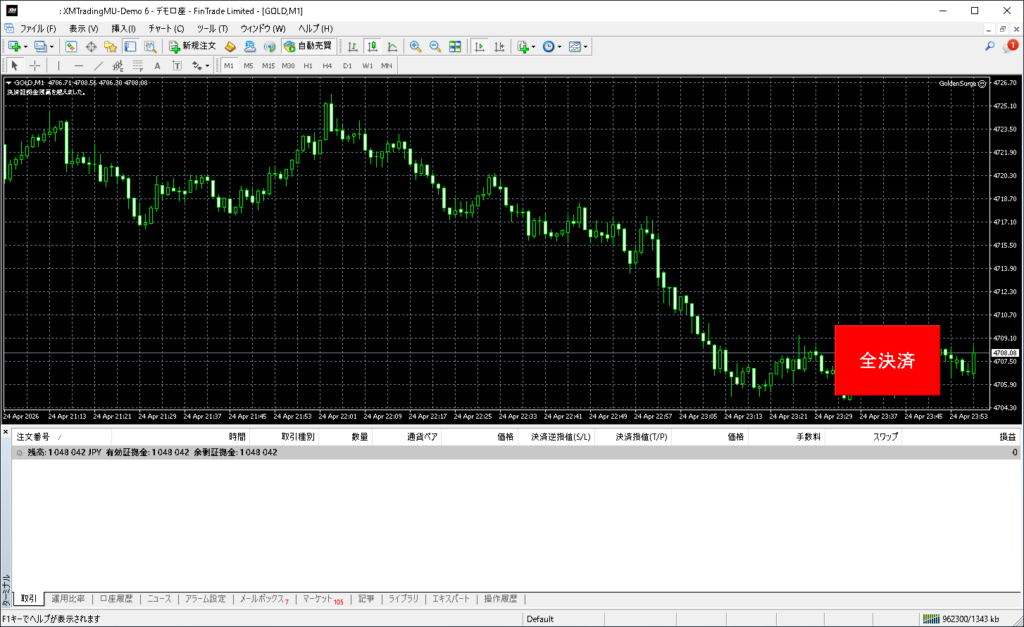Select the crosshair cursor tool
The height and width of the screenshot is (627, 1024).
tap(34, 65)
